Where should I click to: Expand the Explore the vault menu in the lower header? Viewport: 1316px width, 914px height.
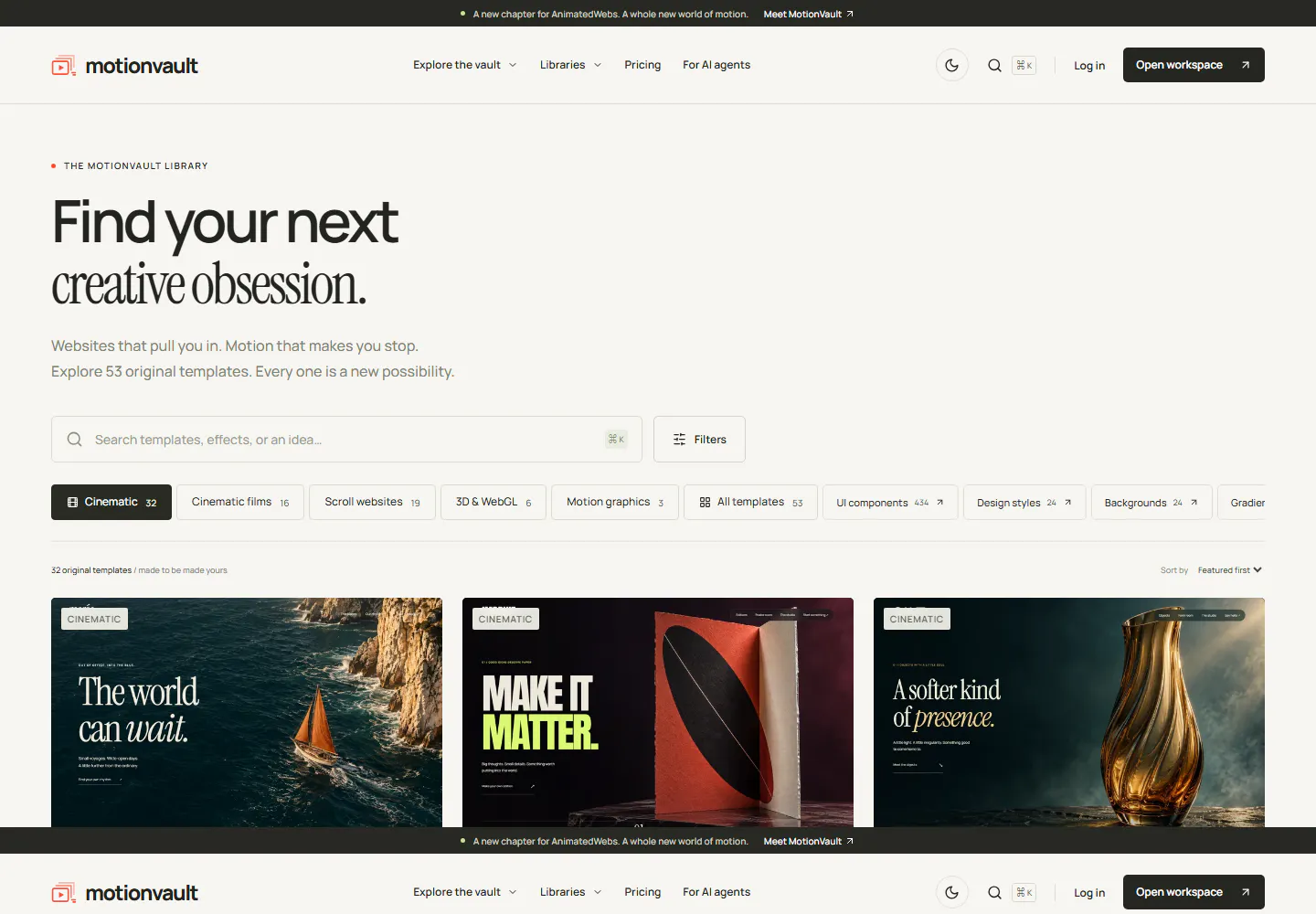point(465,892)
